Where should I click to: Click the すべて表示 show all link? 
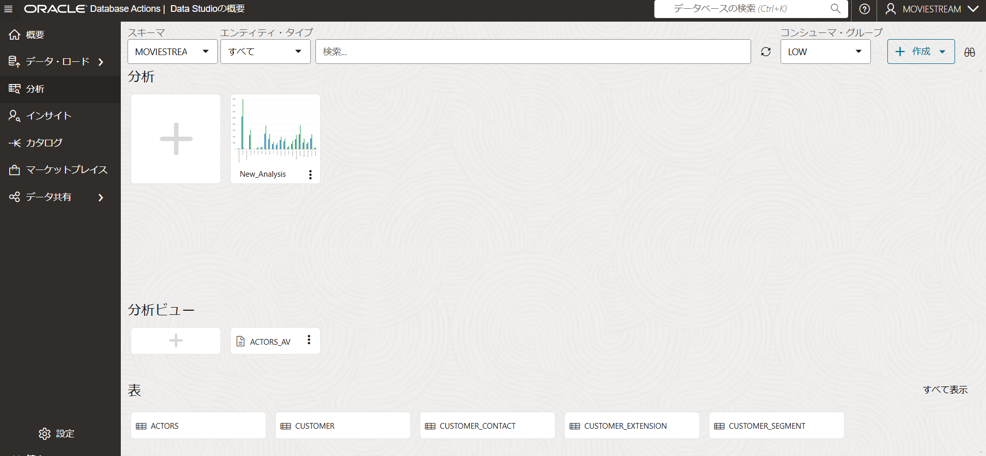pyautogui.click(x=945, y=389)
